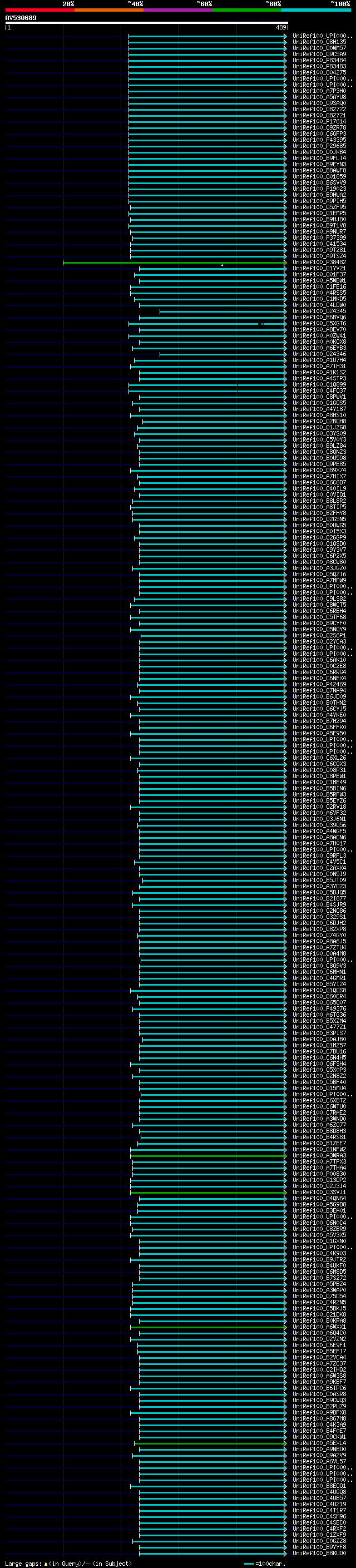
Task: Select hit label UniRef100_P37399
Action: click(319, 238)
